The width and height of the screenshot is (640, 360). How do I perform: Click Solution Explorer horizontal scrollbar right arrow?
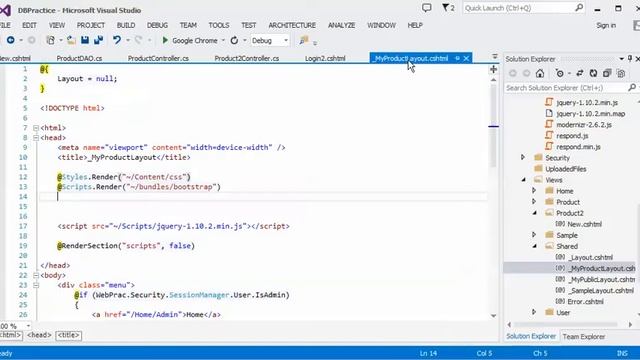tap(630, 325)
